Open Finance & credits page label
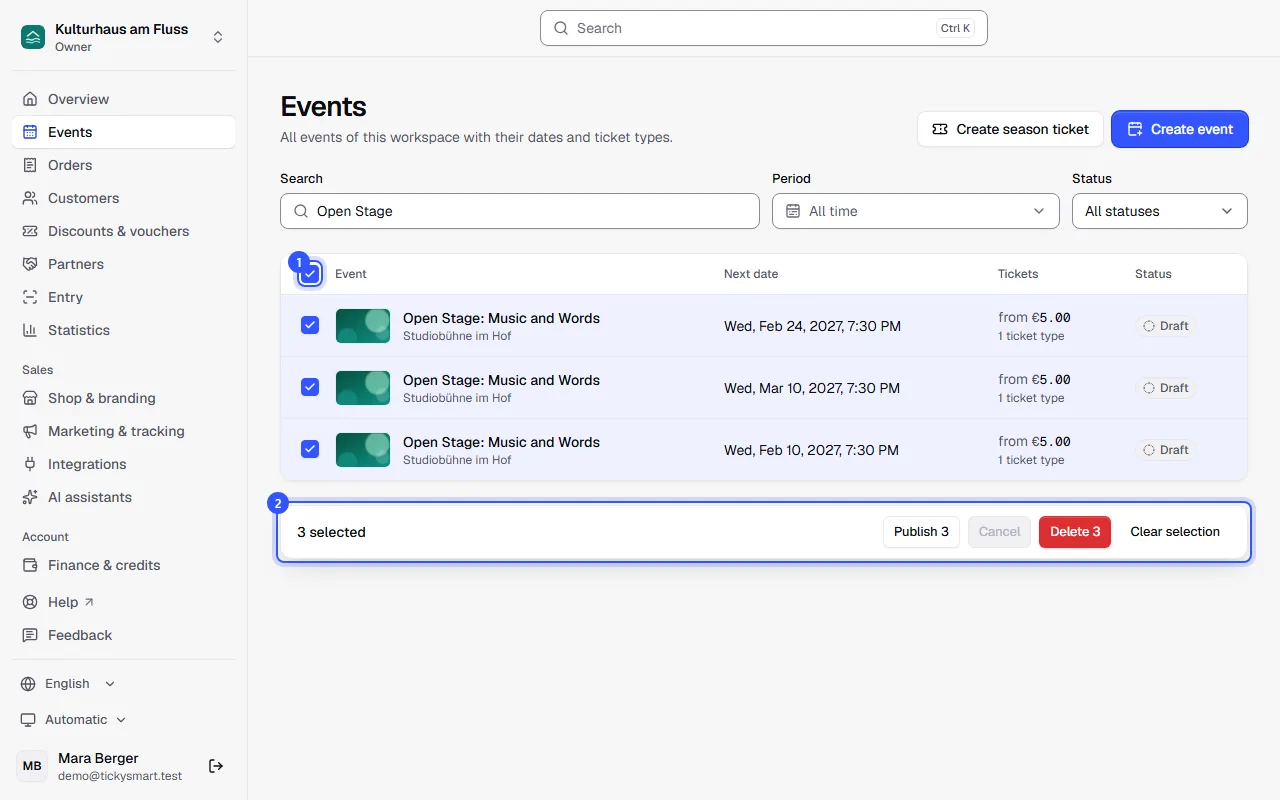 [x=104, y=565]
